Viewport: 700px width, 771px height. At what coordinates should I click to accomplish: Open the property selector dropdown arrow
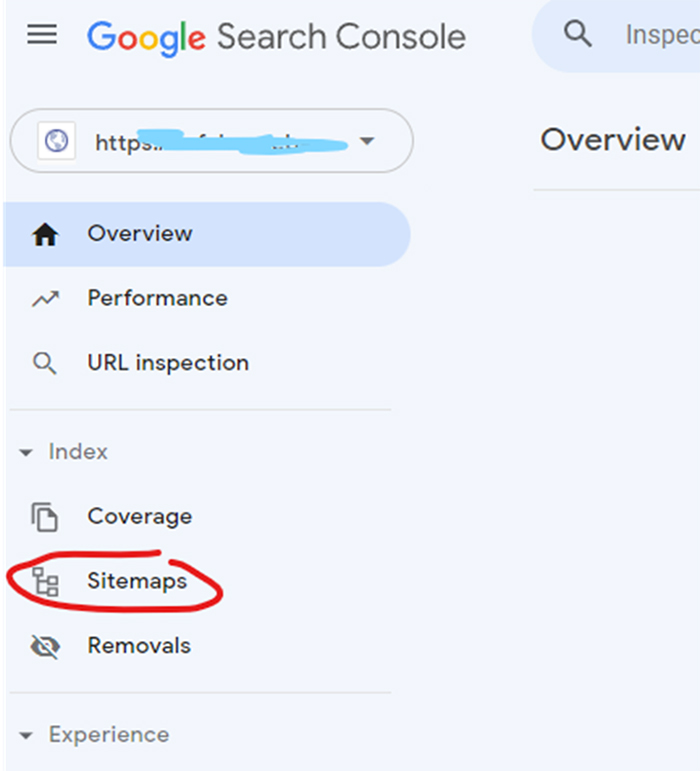coord(367,141)
